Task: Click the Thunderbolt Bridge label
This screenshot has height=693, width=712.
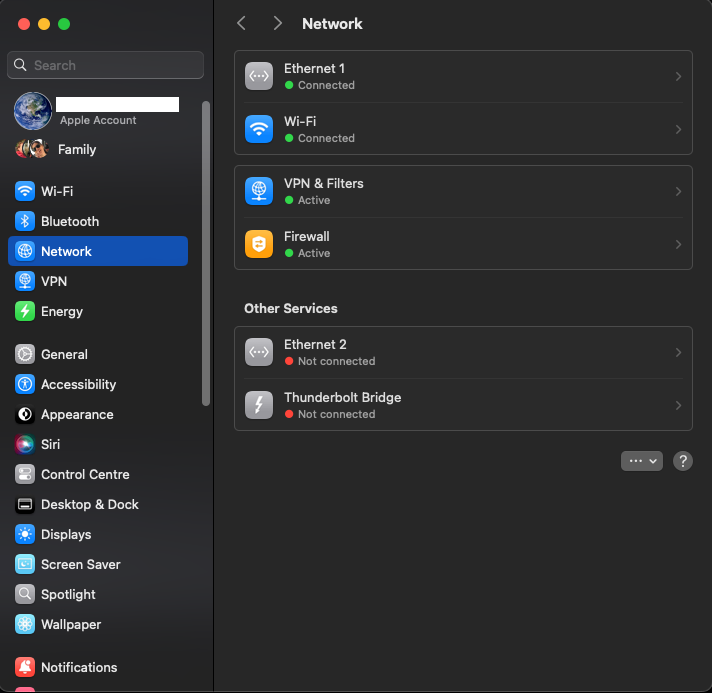Action: 342,397
